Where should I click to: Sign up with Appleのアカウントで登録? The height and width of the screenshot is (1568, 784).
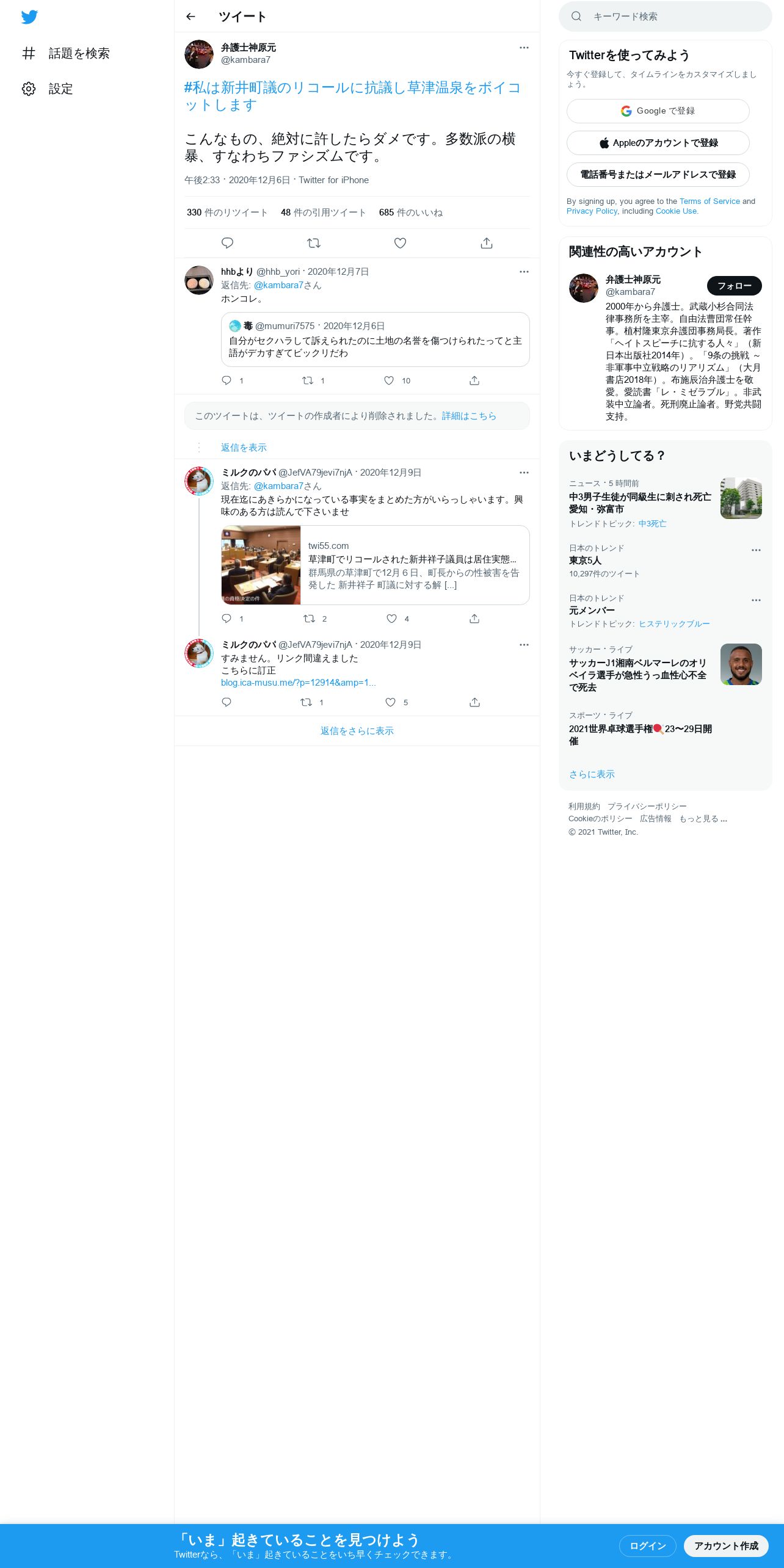click(x=658, y=143)
